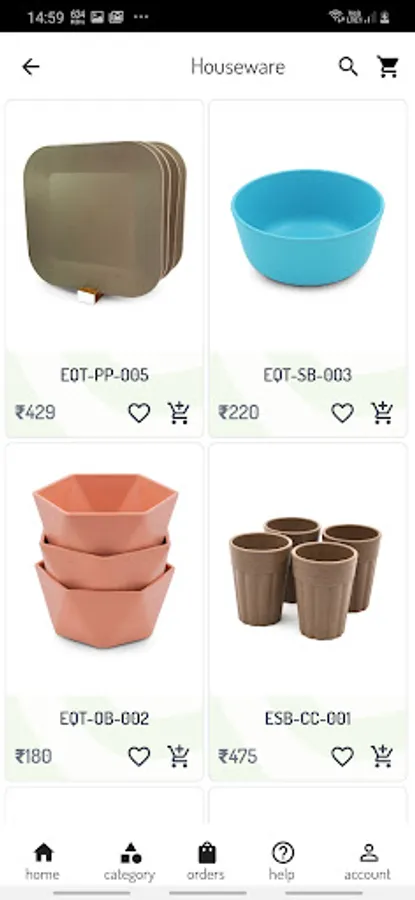415x900 pixels.
Task: Open search with magnifier icon
Action: [x=348, y=67]
